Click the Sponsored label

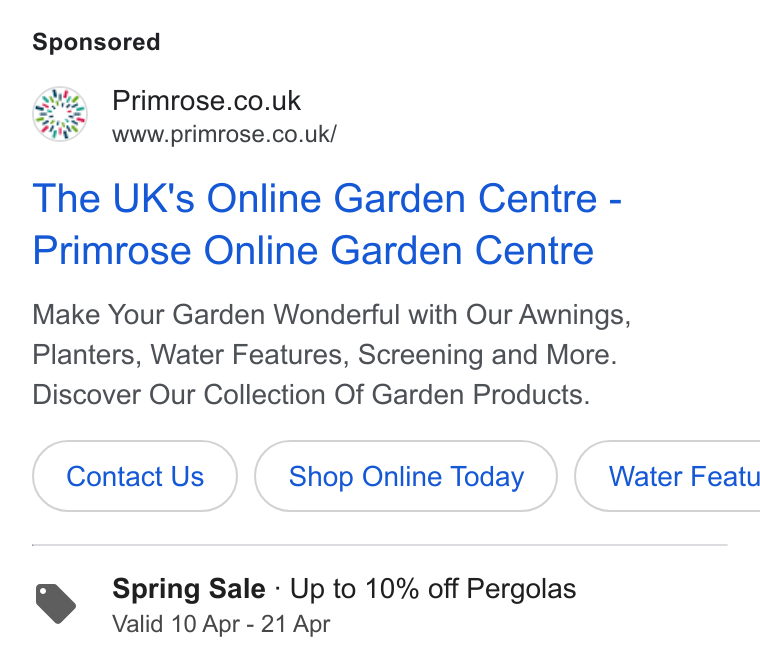(x=96, y=42)
